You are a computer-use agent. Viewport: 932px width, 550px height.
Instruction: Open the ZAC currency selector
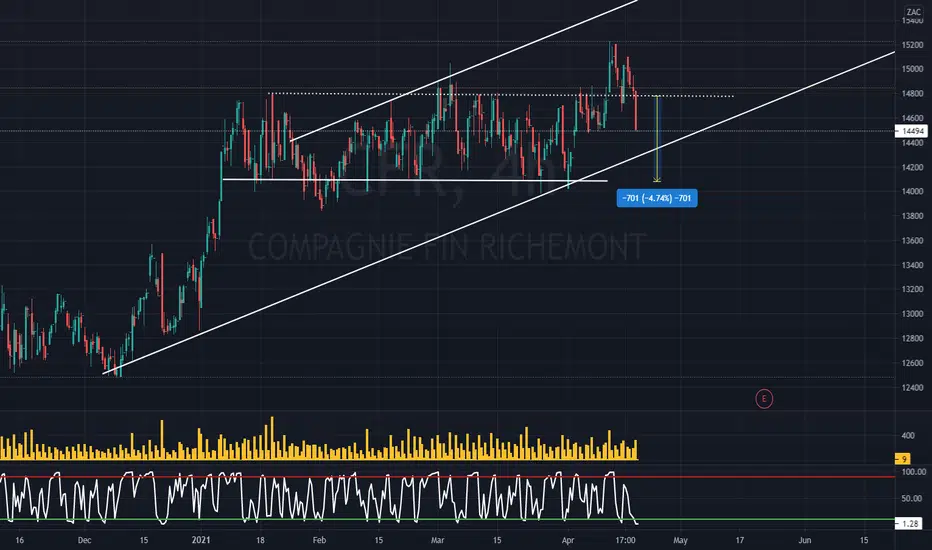pyautogui.click(x=914, y=12)
